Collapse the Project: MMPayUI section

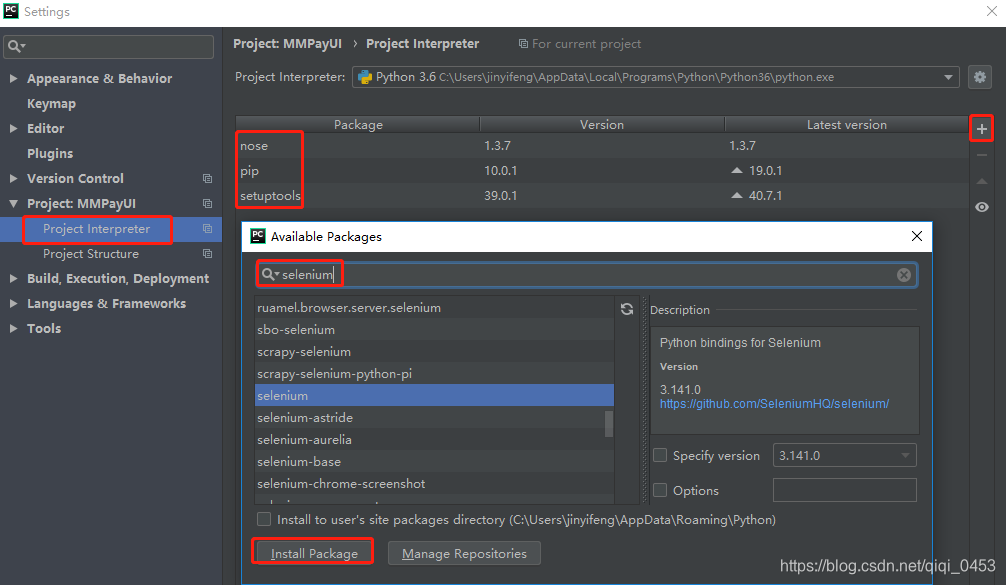click(13, 203)
